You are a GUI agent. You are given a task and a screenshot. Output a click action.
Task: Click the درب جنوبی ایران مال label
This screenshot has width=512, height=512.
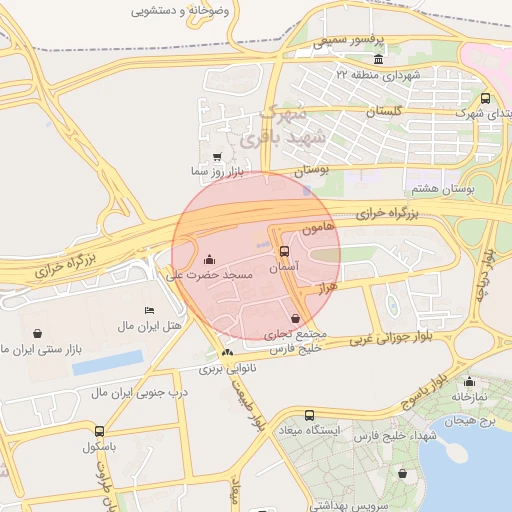tap(139, 393)
